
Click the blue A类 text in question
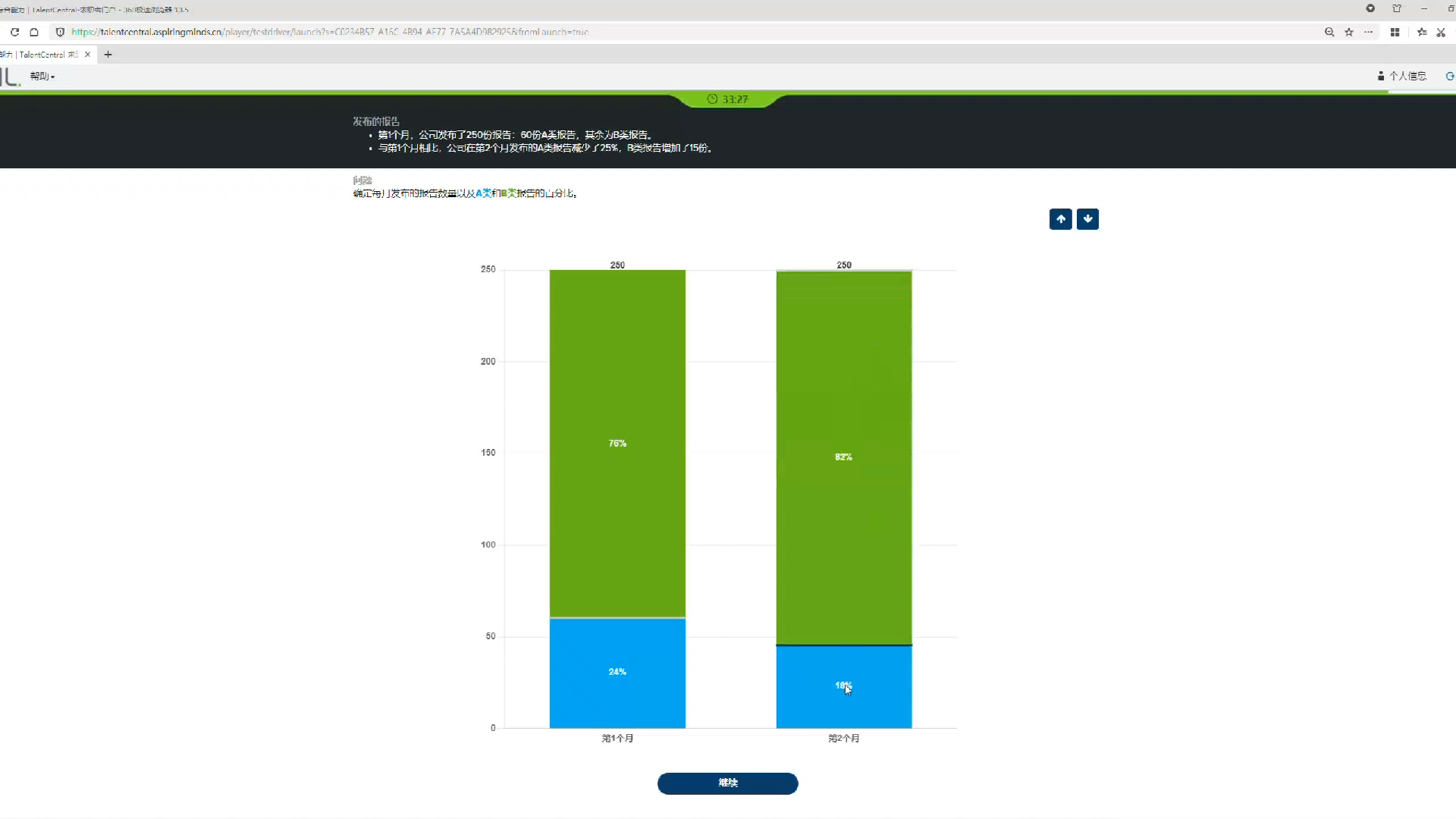484,193
